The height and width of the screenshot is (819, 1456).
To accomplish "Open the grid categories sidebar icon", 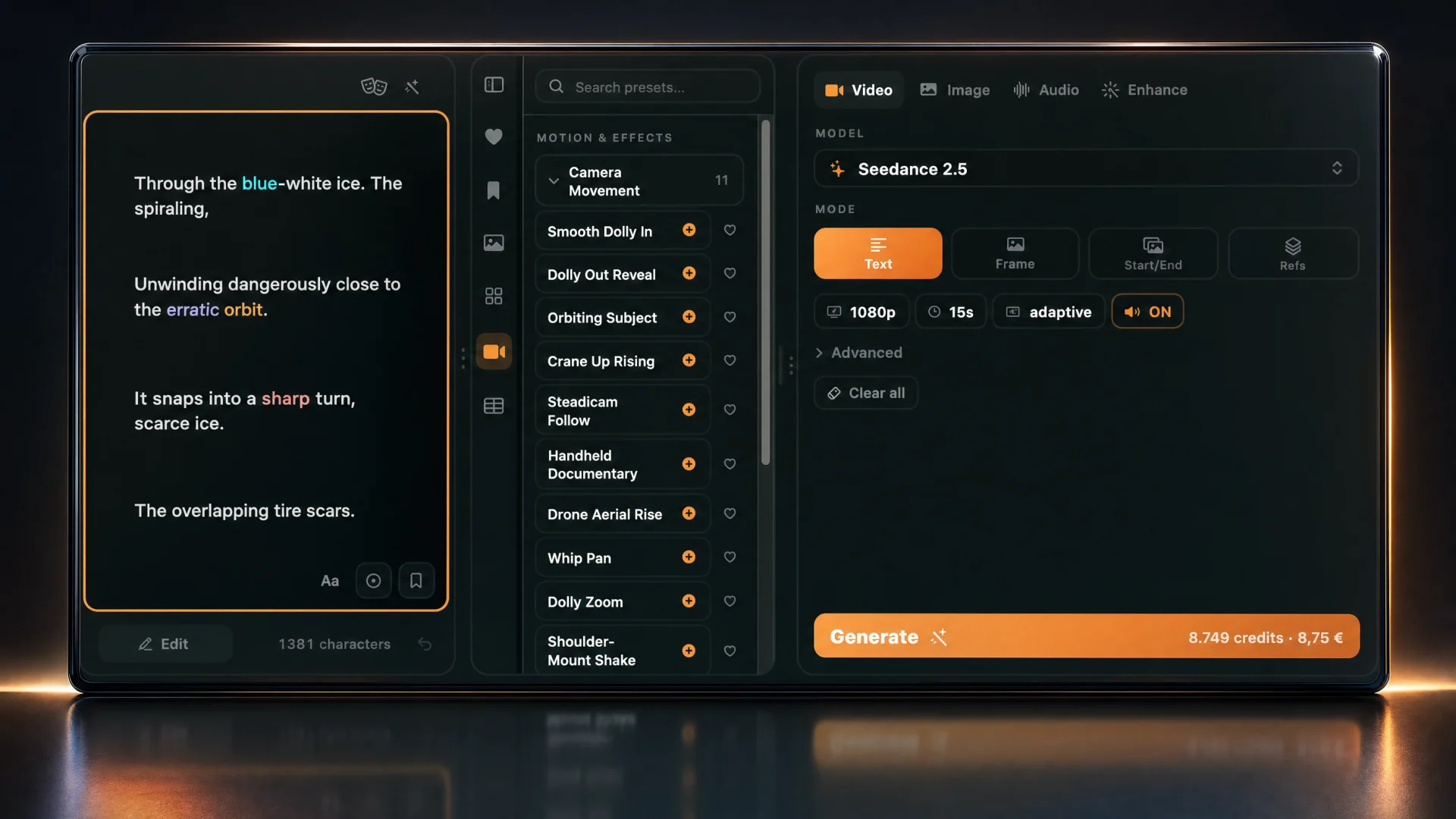I will pos(494,296).
